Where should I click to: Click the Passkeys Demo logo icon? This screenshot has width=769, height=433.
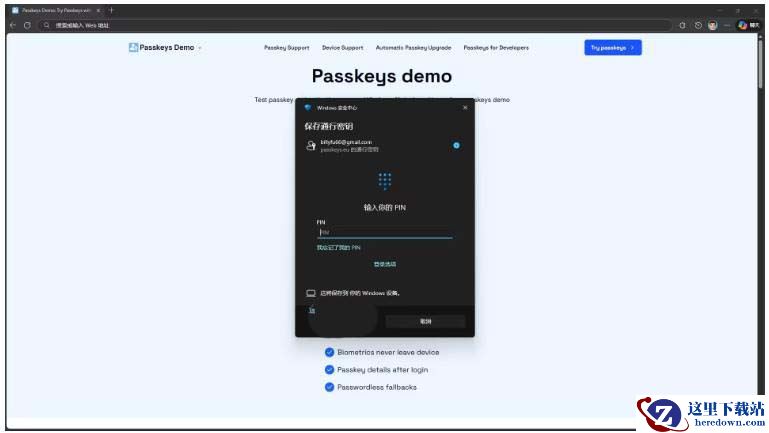133,47
